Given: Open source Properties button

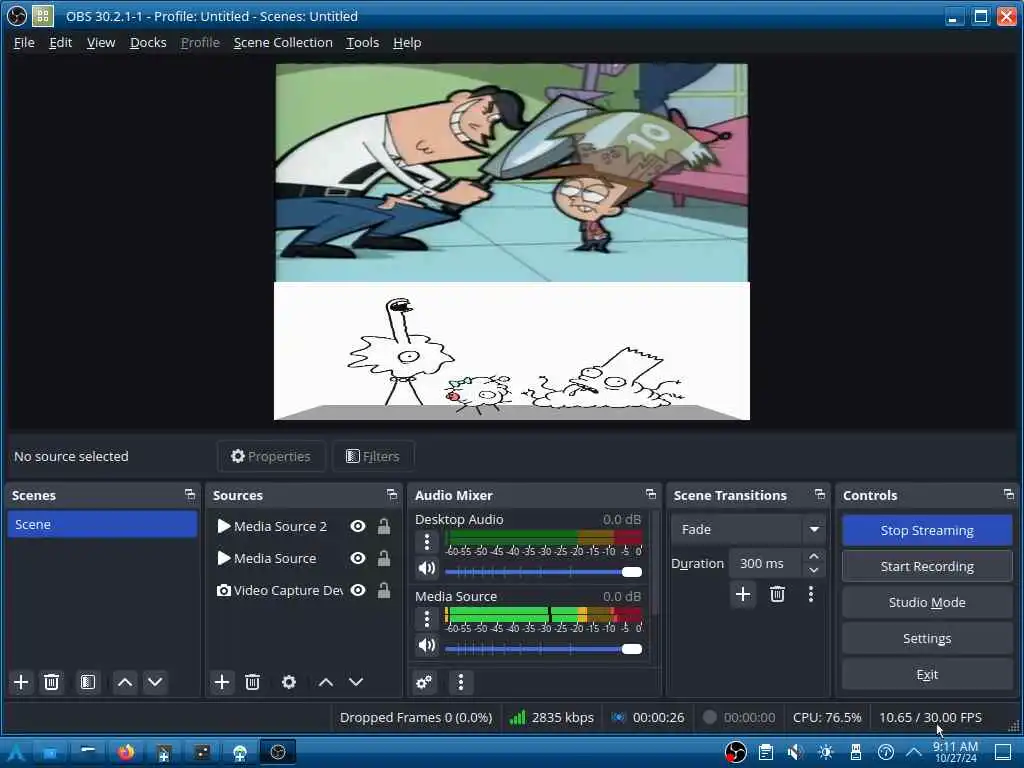Looking at the screenshot, I should click(x=271, y=456).
